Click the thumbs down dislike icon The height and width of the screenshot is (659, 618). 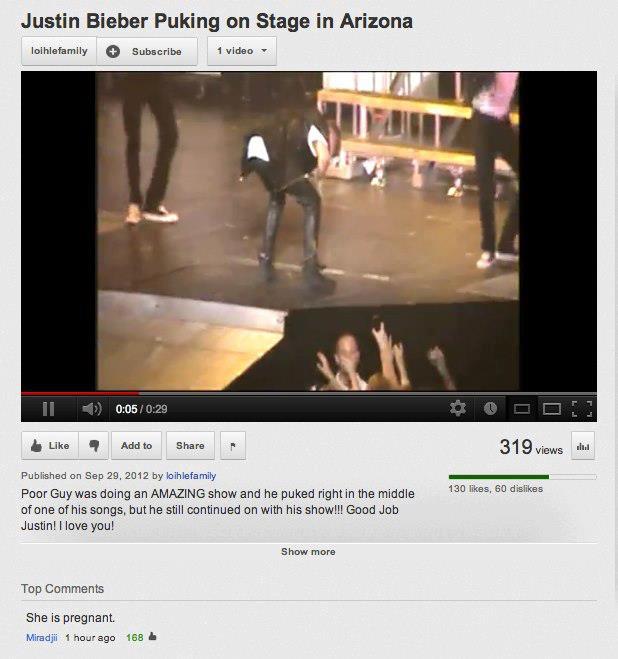[x=94, y=445]
